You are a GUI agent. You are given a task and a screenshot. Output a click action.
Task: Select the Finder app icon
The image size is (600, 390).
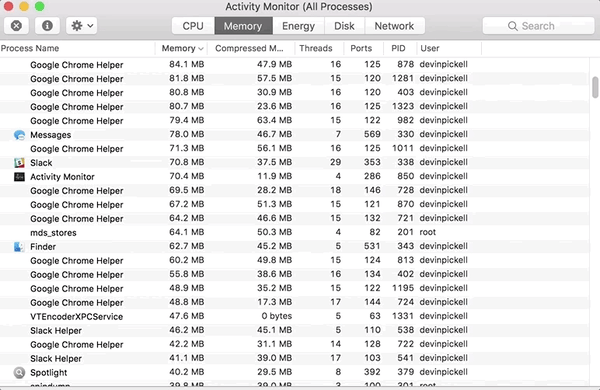(20, 246)
